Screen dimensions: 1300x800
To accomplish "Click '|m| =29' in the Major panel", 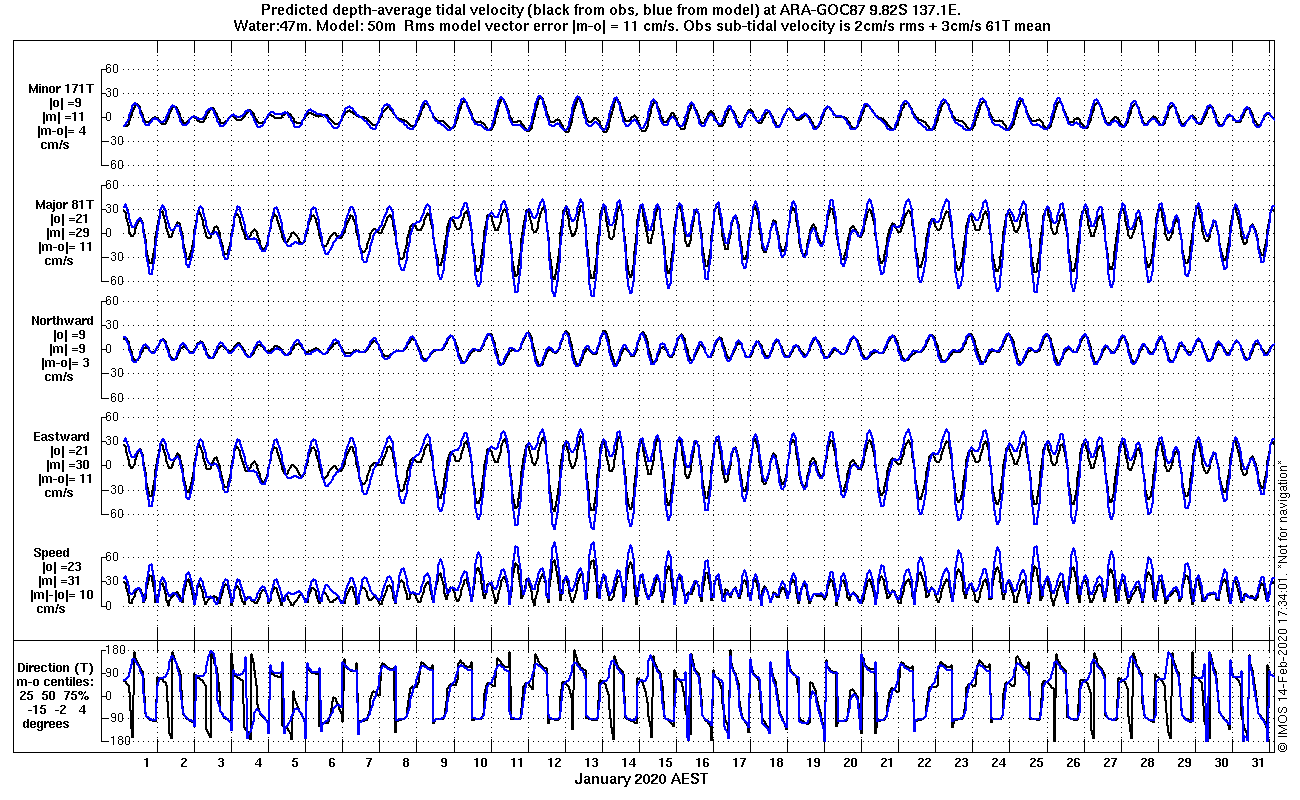I will tap(68, 234).
